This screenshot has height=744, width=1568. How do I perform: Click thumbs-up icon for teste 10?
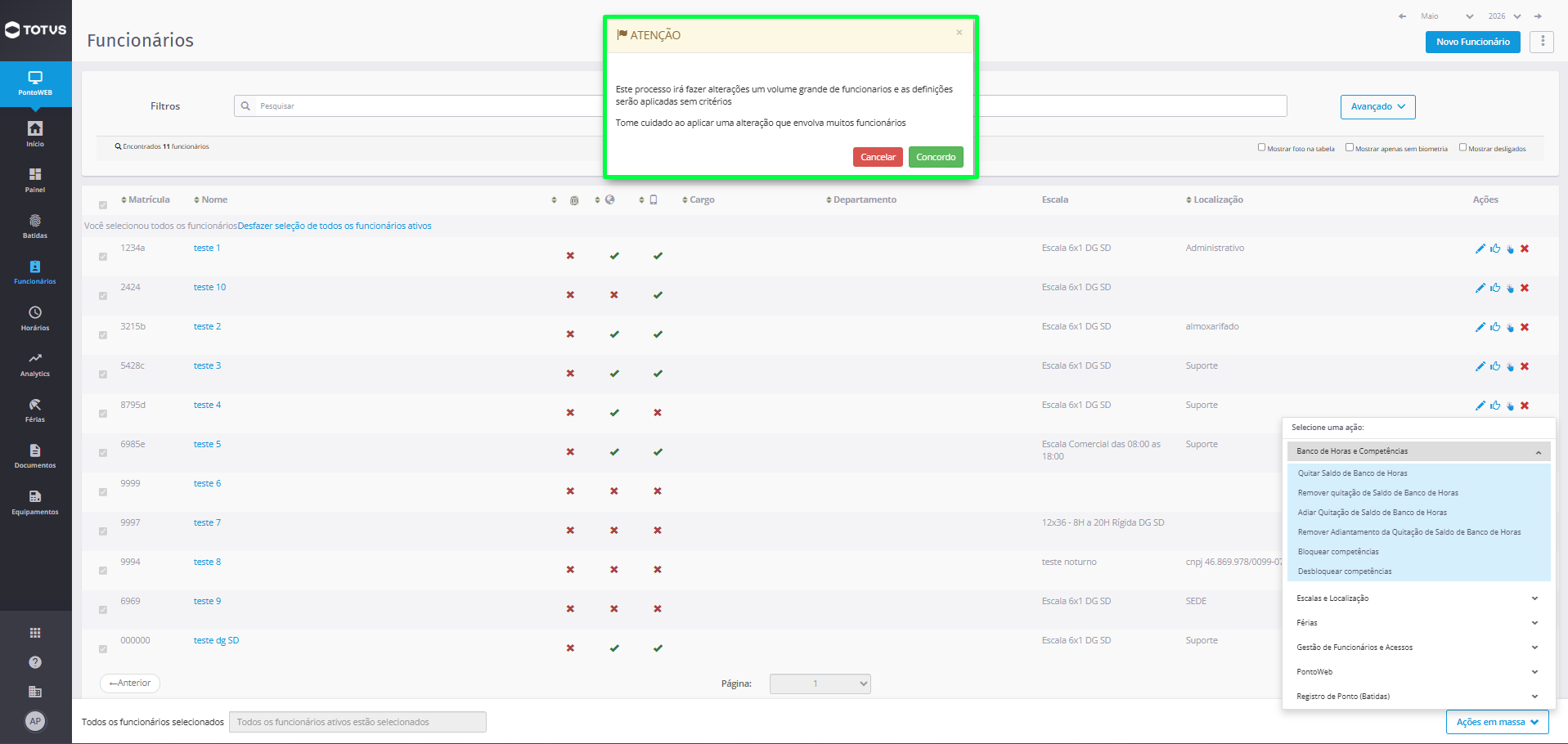coord(1495,288)
